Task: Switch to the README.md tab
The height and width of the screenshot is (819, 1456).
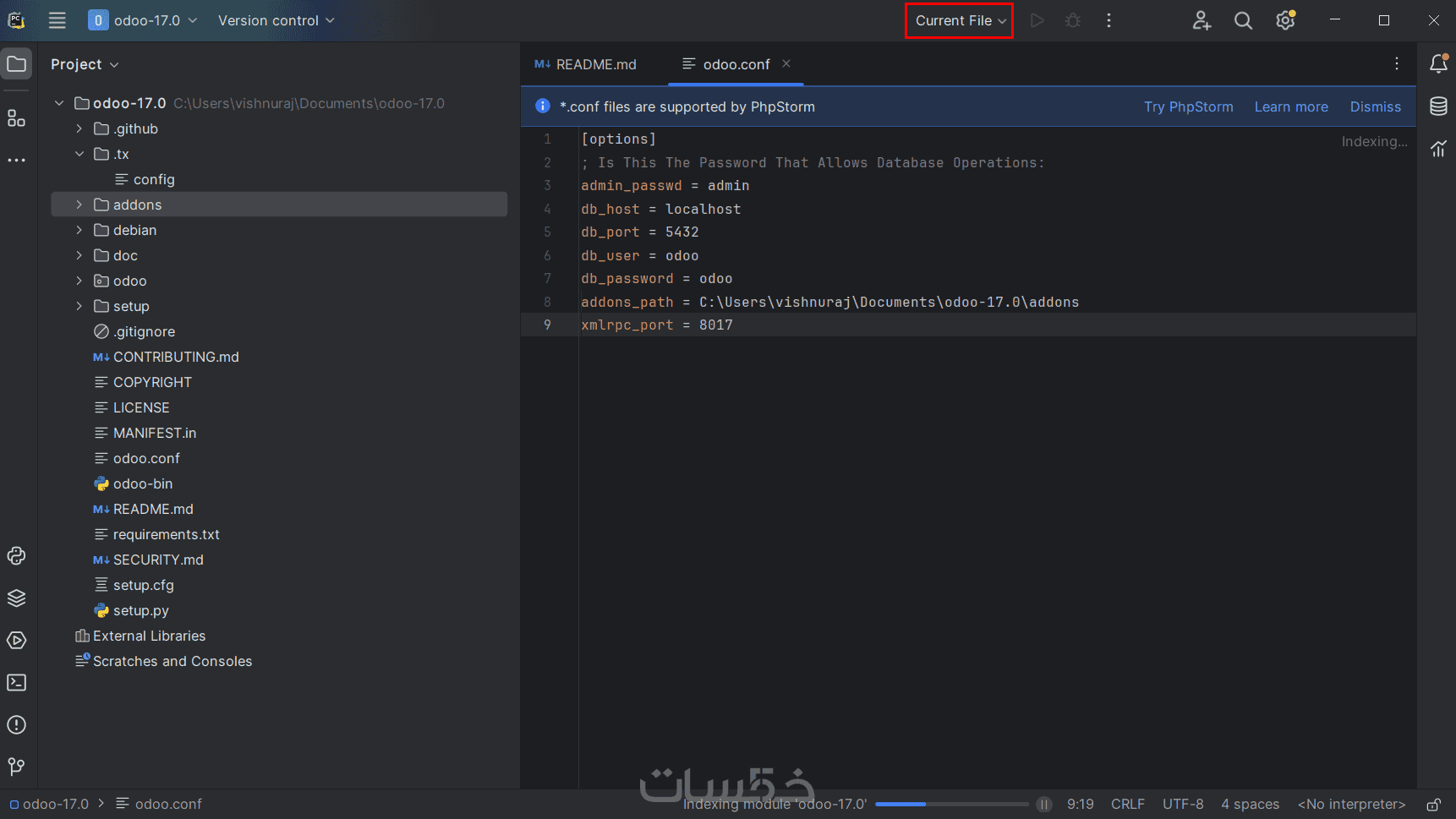Action: [586, 64]
